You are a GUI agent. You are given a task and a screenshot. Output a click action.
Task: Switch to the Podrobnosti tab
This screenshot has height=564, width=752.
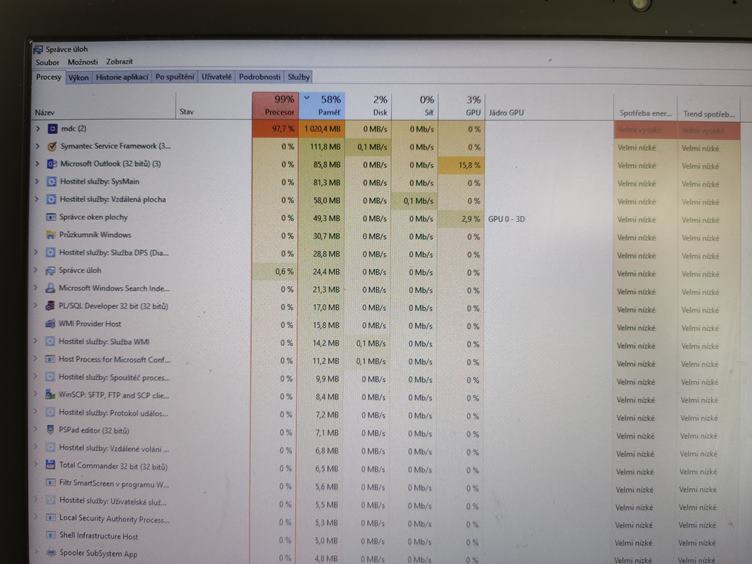coord(259,77)
